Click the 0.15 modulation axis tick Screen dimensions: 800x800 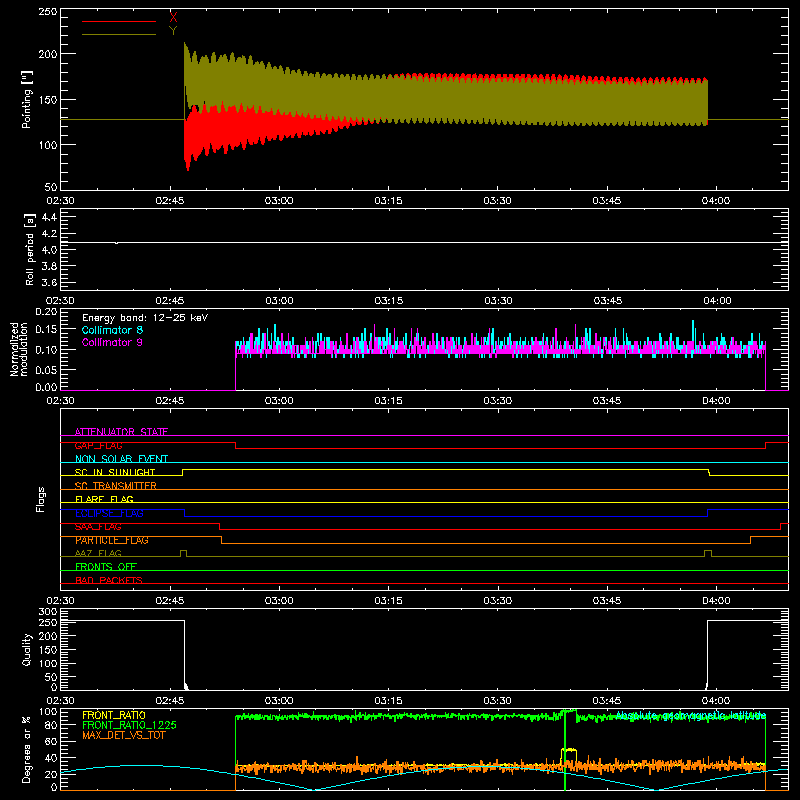coord(46,330)
